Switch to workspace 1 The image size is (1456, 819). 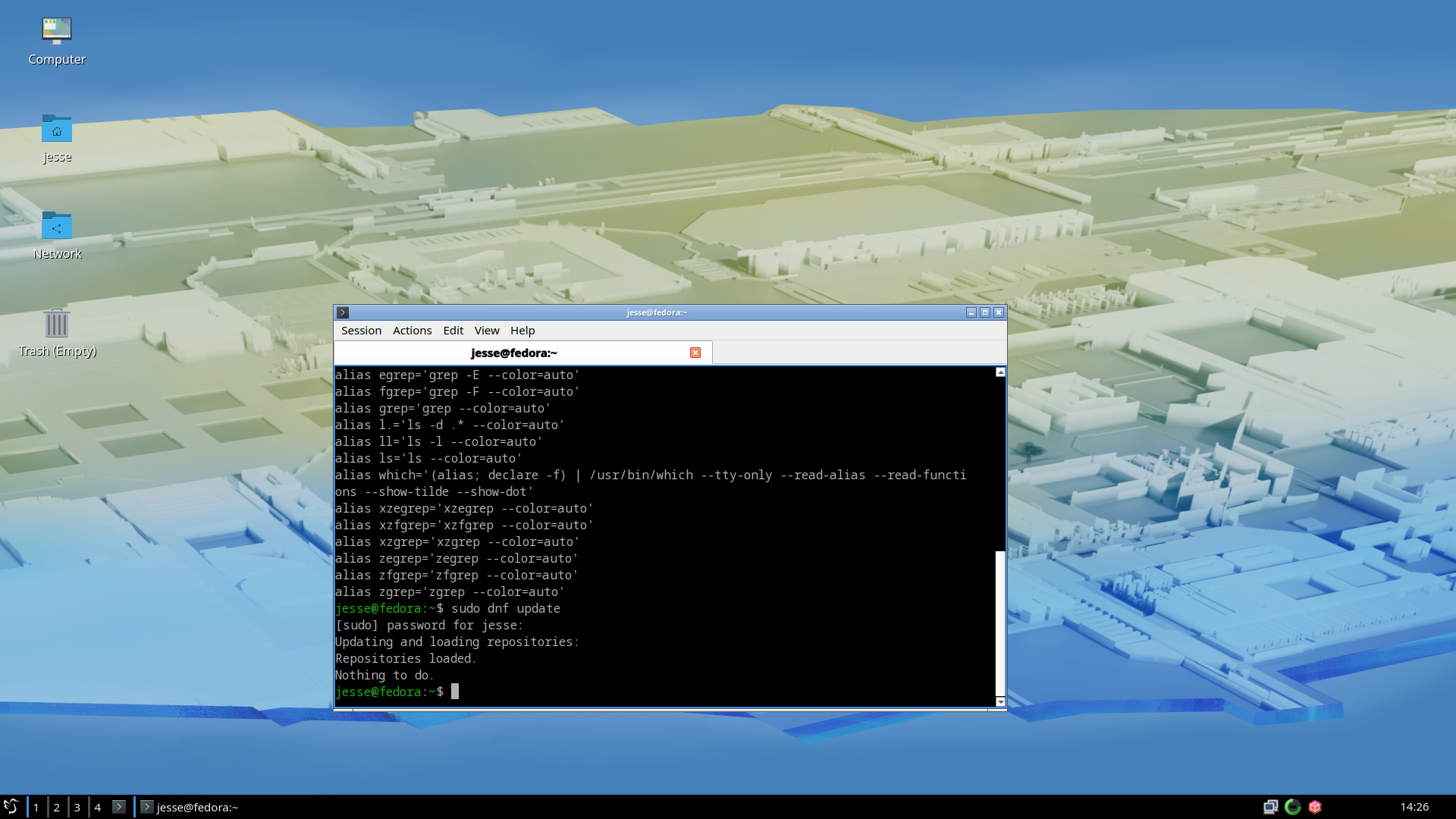tap(36, 807)
